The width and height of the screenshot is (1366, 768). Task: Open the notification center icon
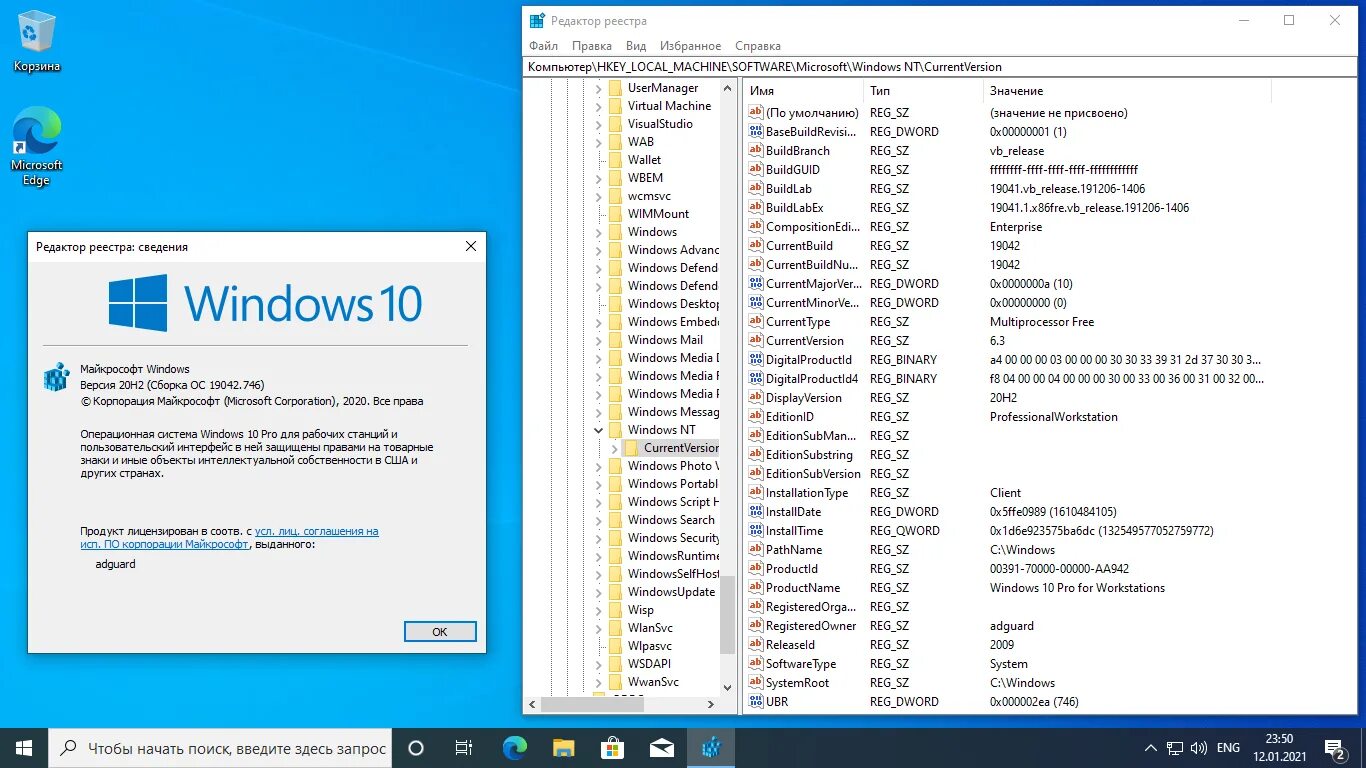click(x=1334, y=748)
